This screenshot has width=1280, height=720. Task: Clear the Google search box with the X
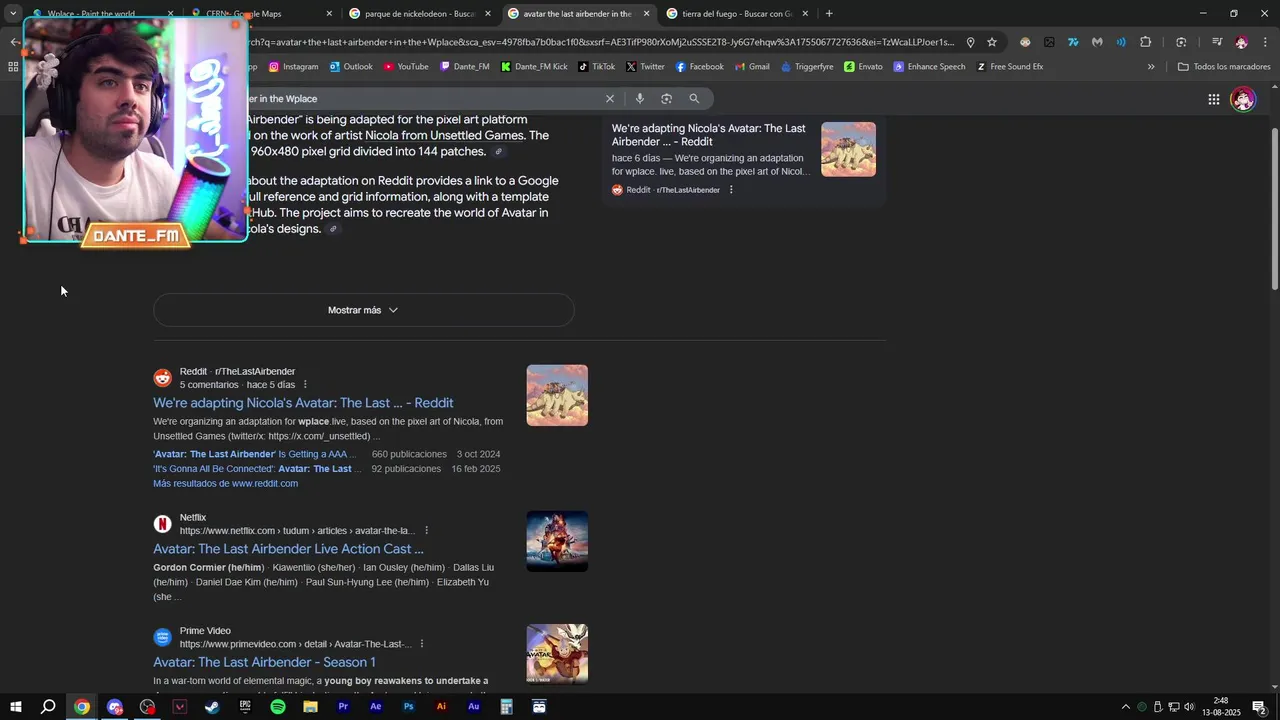[x=609, y=99]
